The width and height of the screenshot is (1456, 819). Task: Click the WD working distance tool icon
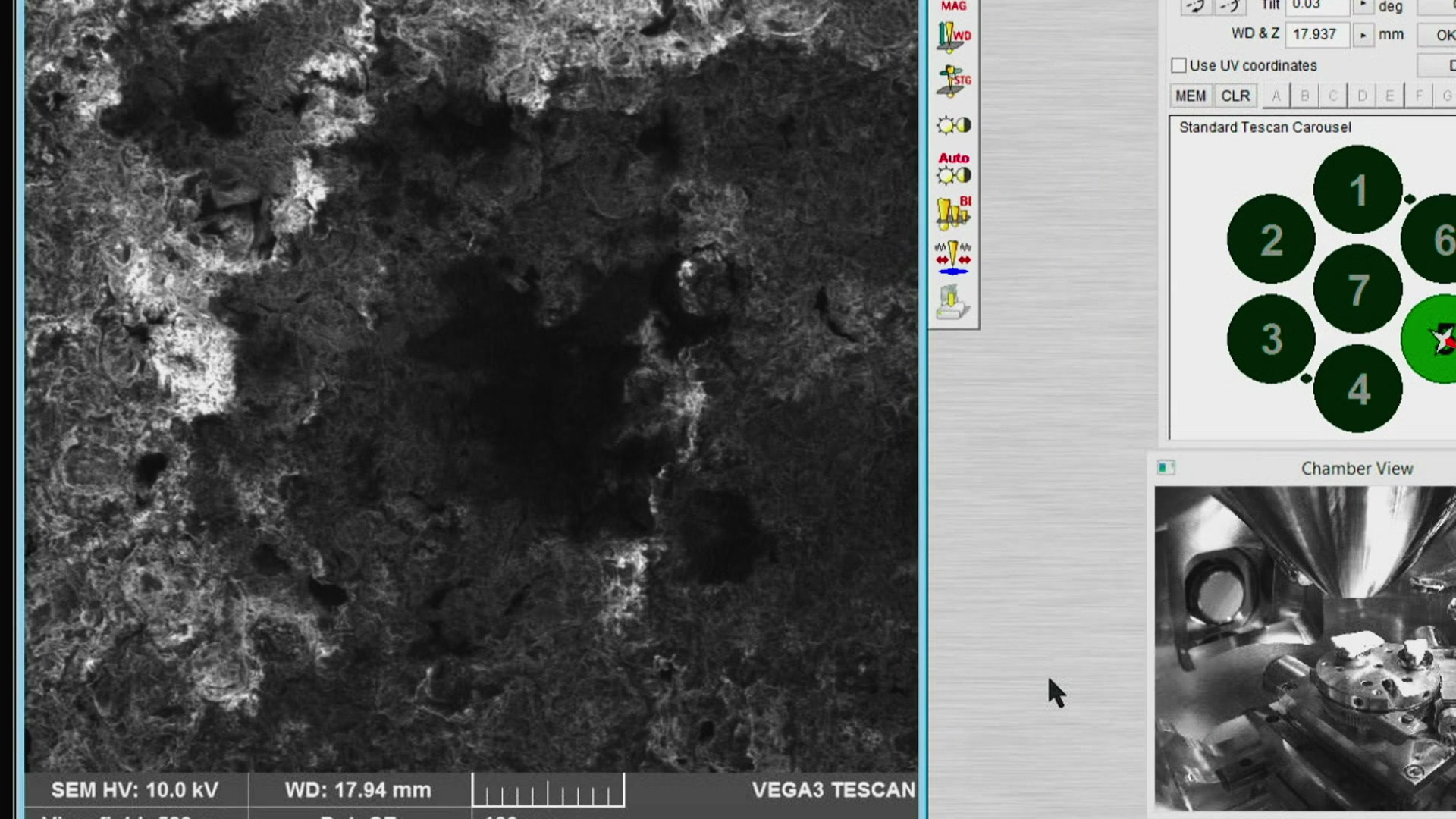click(953, 36)
